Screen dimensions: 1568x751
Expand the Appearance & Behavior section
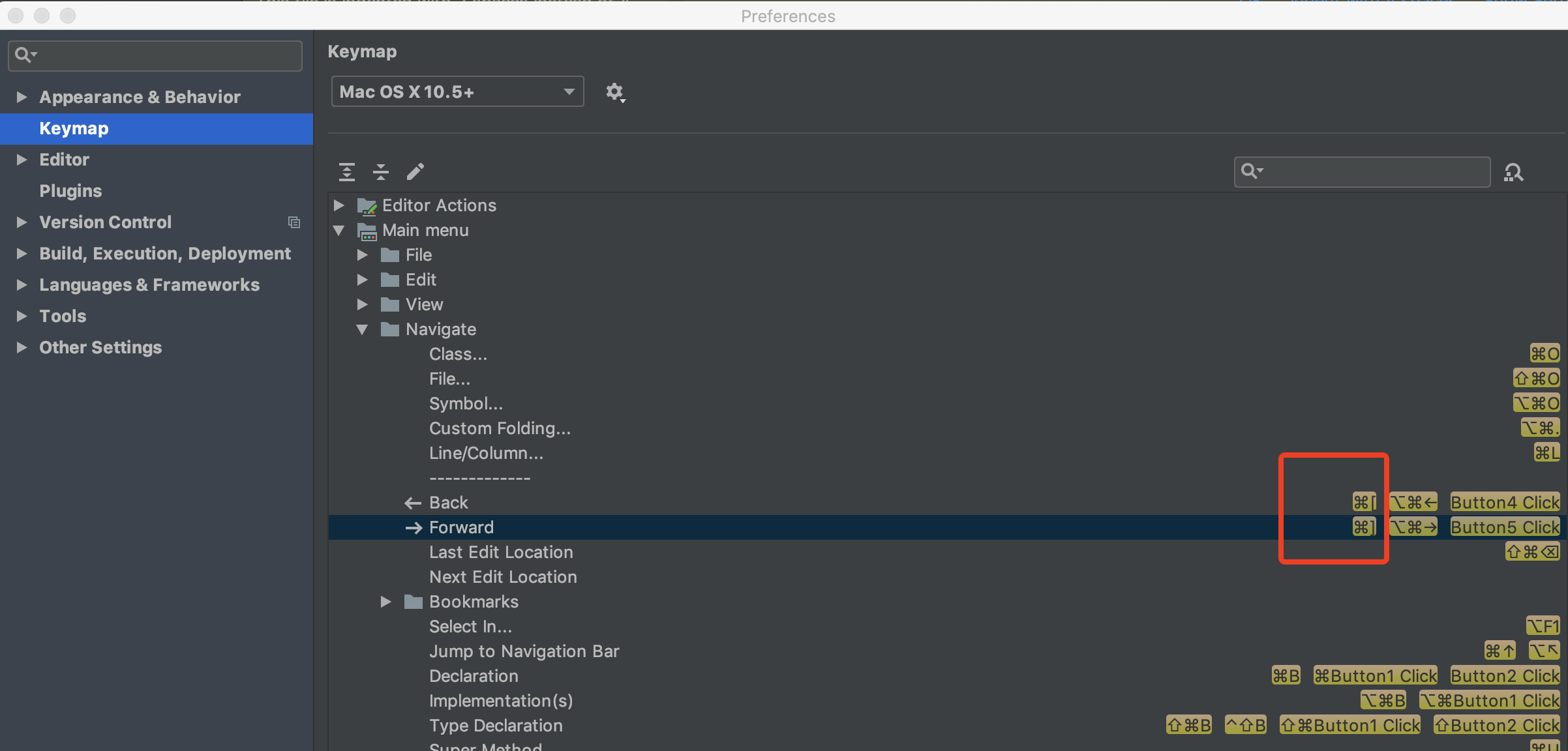(x=22, y=96)
